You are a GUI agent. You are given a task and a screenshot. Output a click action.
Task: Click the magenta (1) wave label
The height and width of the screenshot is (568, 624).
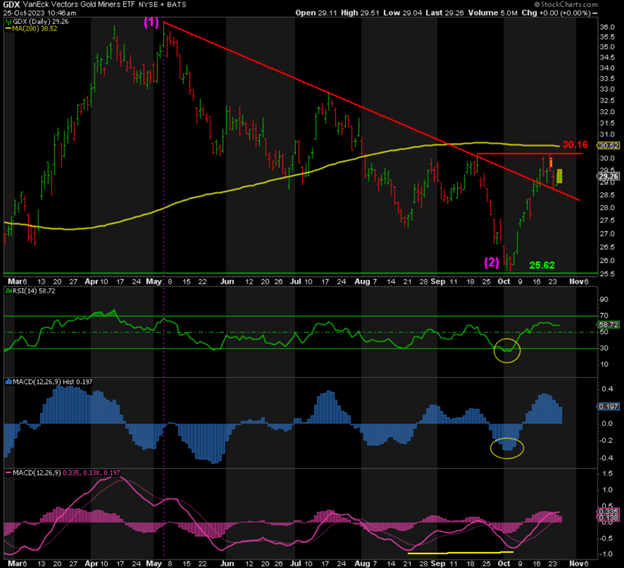(x=151, y=22)
